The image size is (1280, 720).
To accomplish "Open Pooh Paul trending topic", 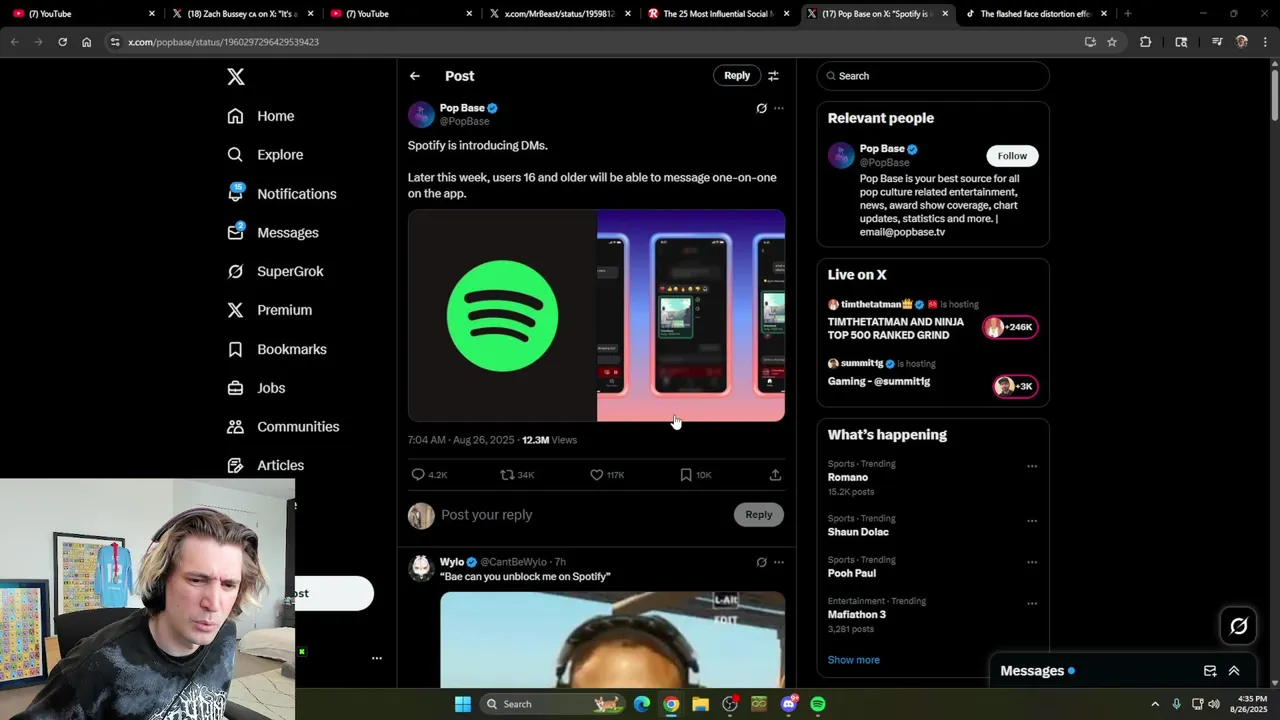I will tap(852, 573).
